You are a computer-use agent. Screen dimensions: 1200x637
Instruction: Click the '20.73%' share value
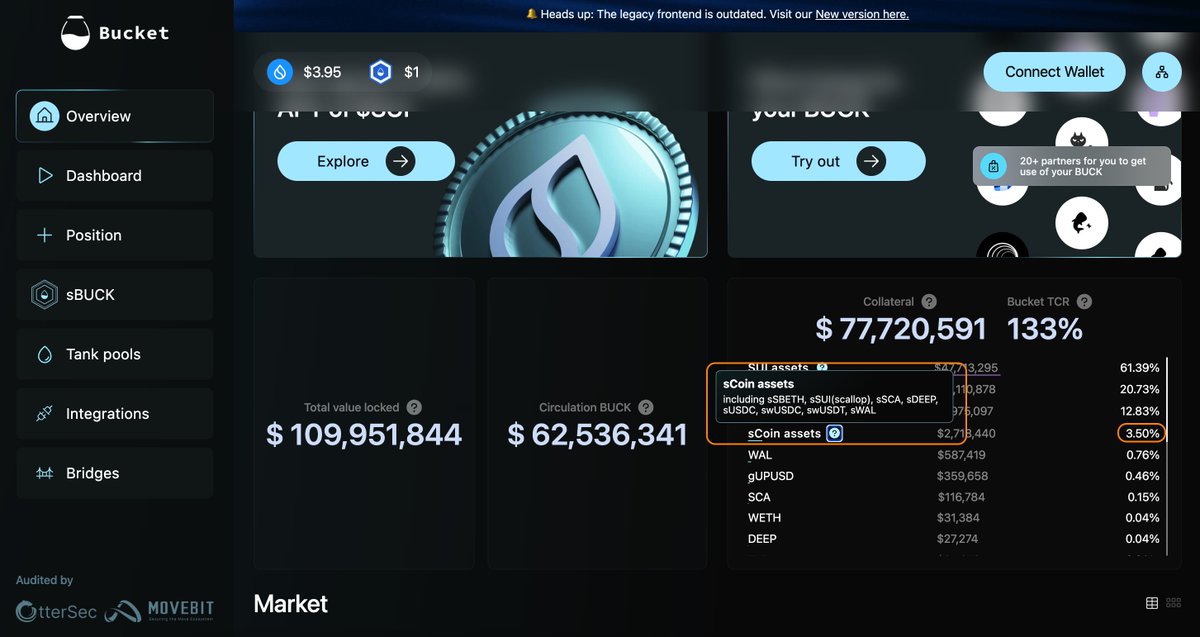tap(1140, 389)
